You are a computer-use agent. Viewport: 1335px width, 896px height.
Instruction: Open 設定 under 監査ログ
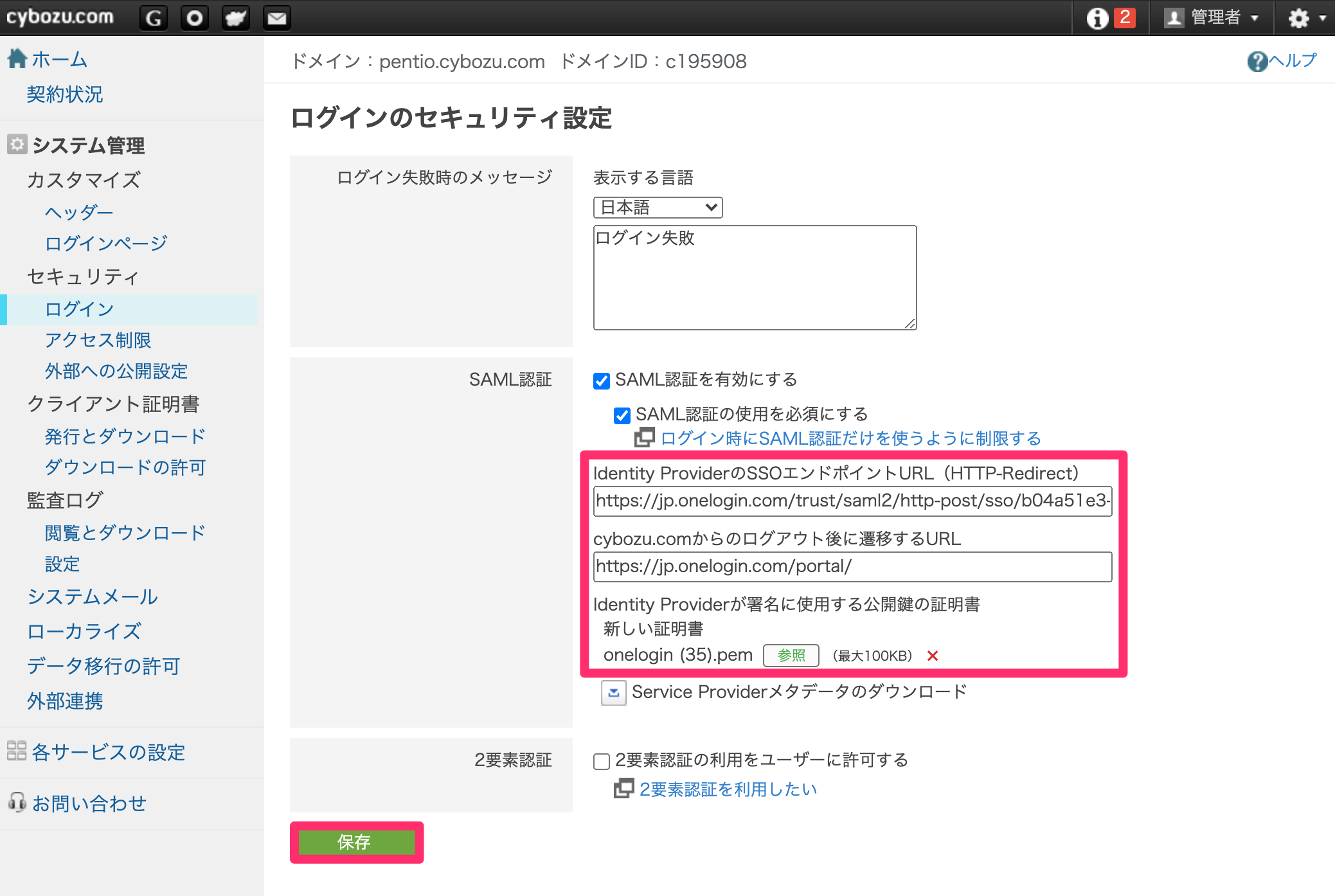pyautogui.click(x=62, y=564)
